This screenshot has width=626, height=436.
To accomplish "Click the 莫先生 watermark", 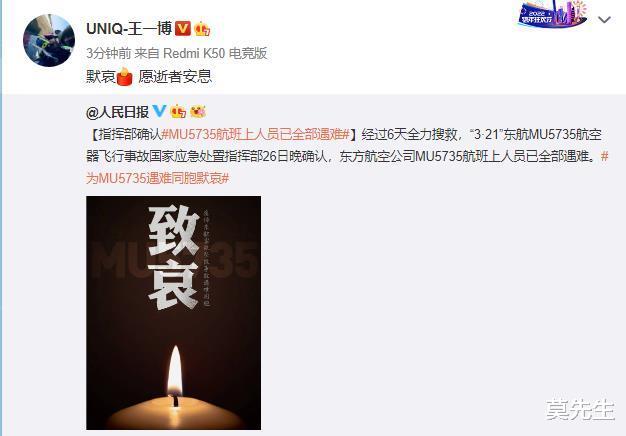I will point(580,409).
